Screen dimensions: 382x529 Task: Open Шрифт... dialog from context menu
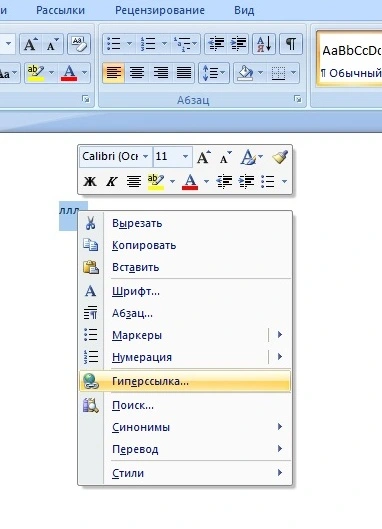click(x=185, y=291)
